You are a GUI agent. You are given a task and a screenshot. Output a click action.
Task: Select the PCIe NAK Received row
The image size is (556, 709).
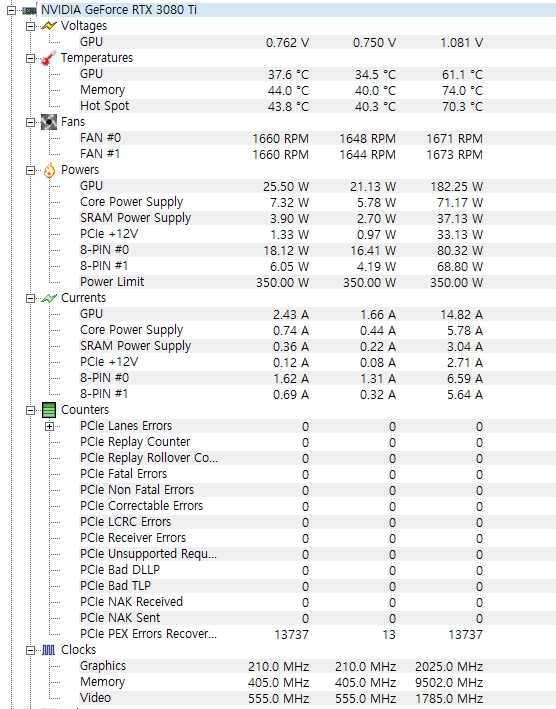coord(317,602)
